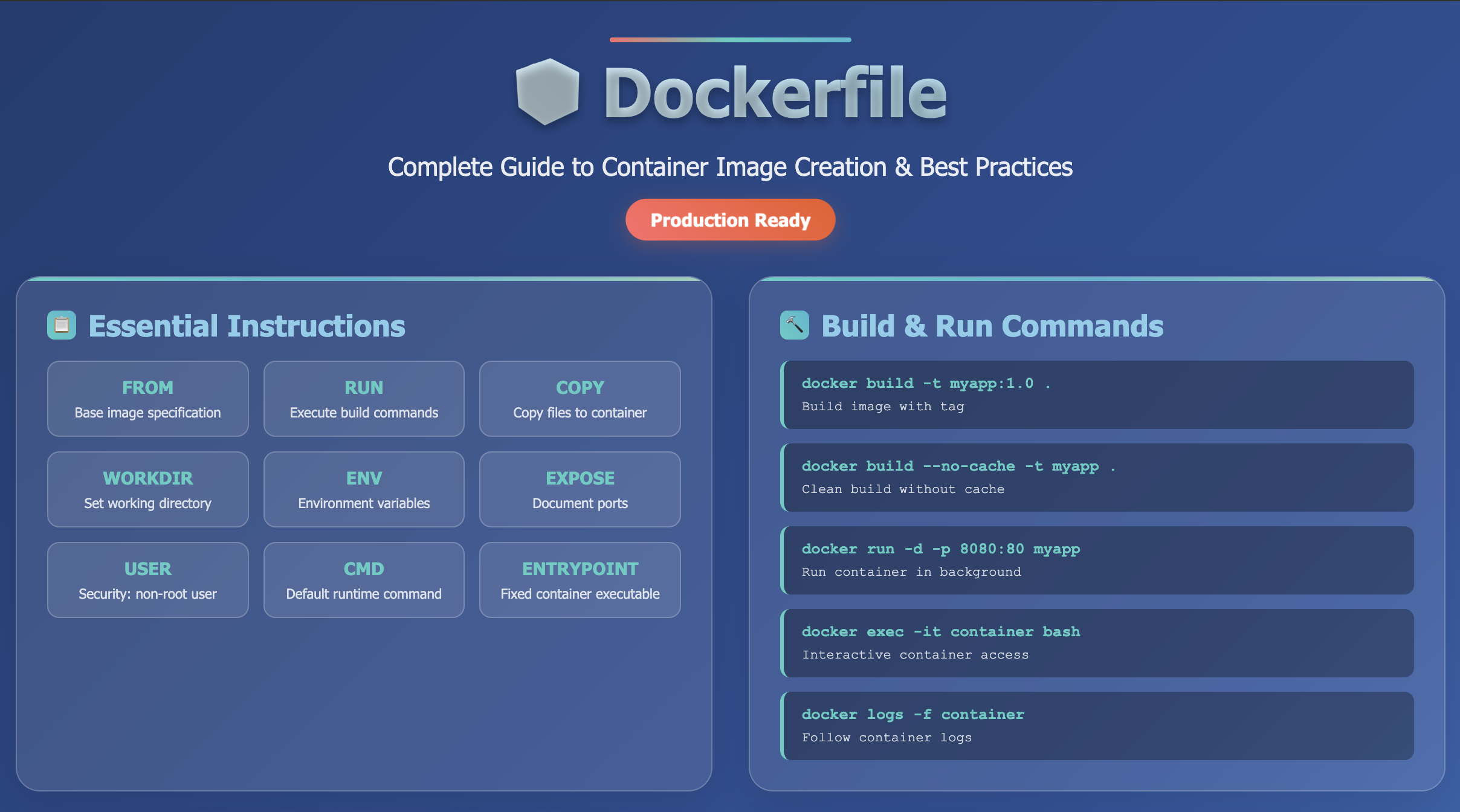The width and height of the screenshot is (1460, 812).
Task: Click the EXPOSE document ports card
Action: tap(580, 489)
